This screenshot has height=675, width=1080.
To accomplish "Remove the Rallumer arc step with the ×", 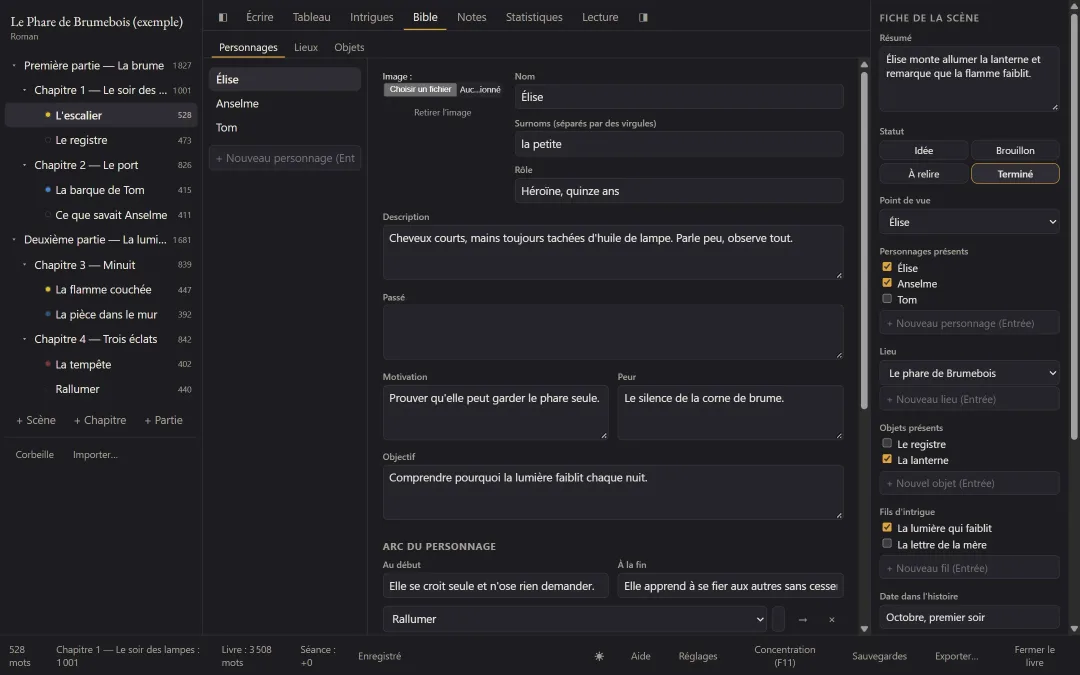I will [x=831, y=619].
